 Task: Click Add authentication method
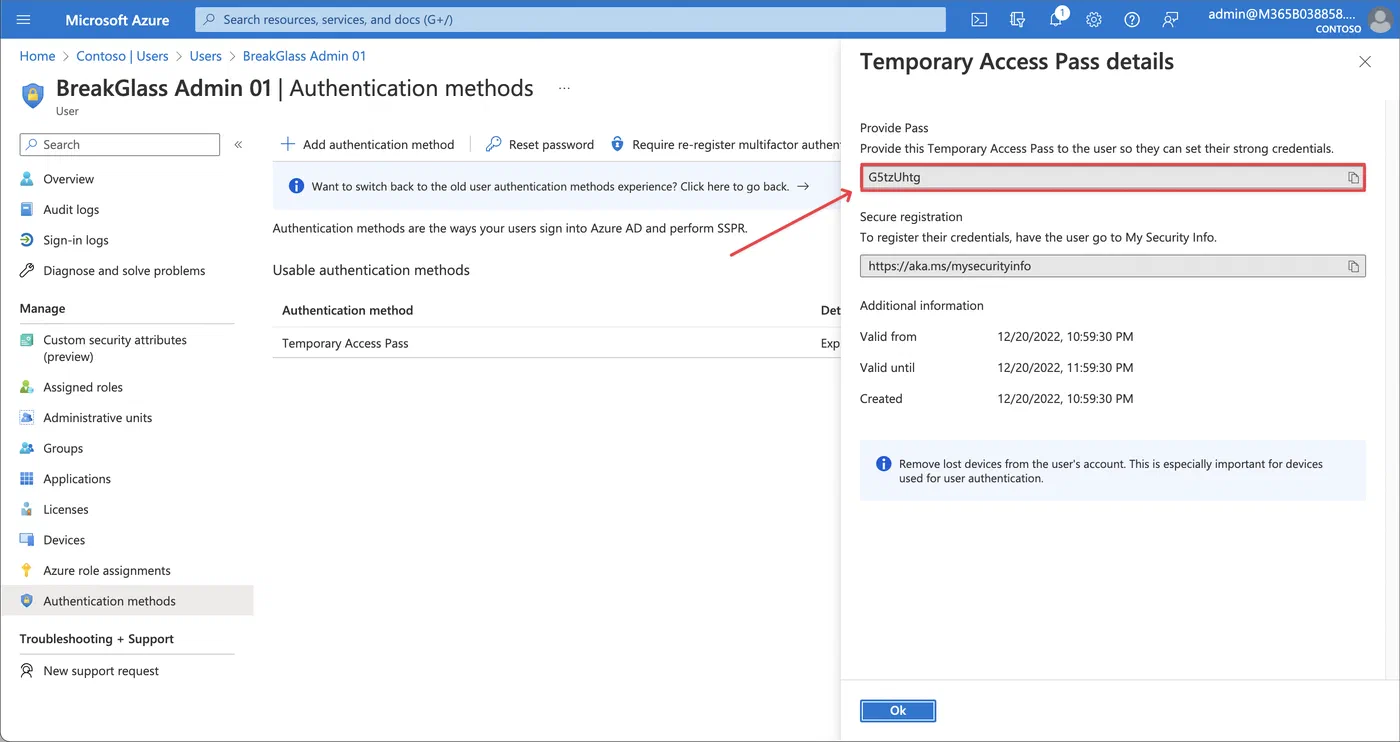[x=367, y=144]
